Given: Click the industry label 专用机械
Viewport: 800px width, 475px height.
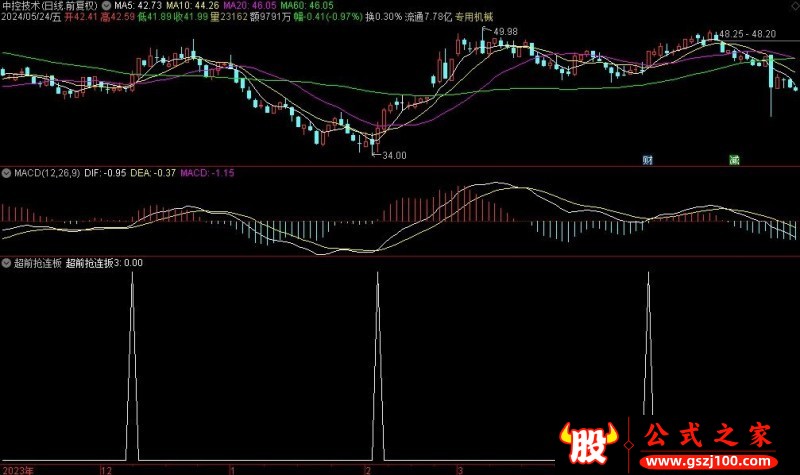Looking at the screenshot, I should click(474, 17).
